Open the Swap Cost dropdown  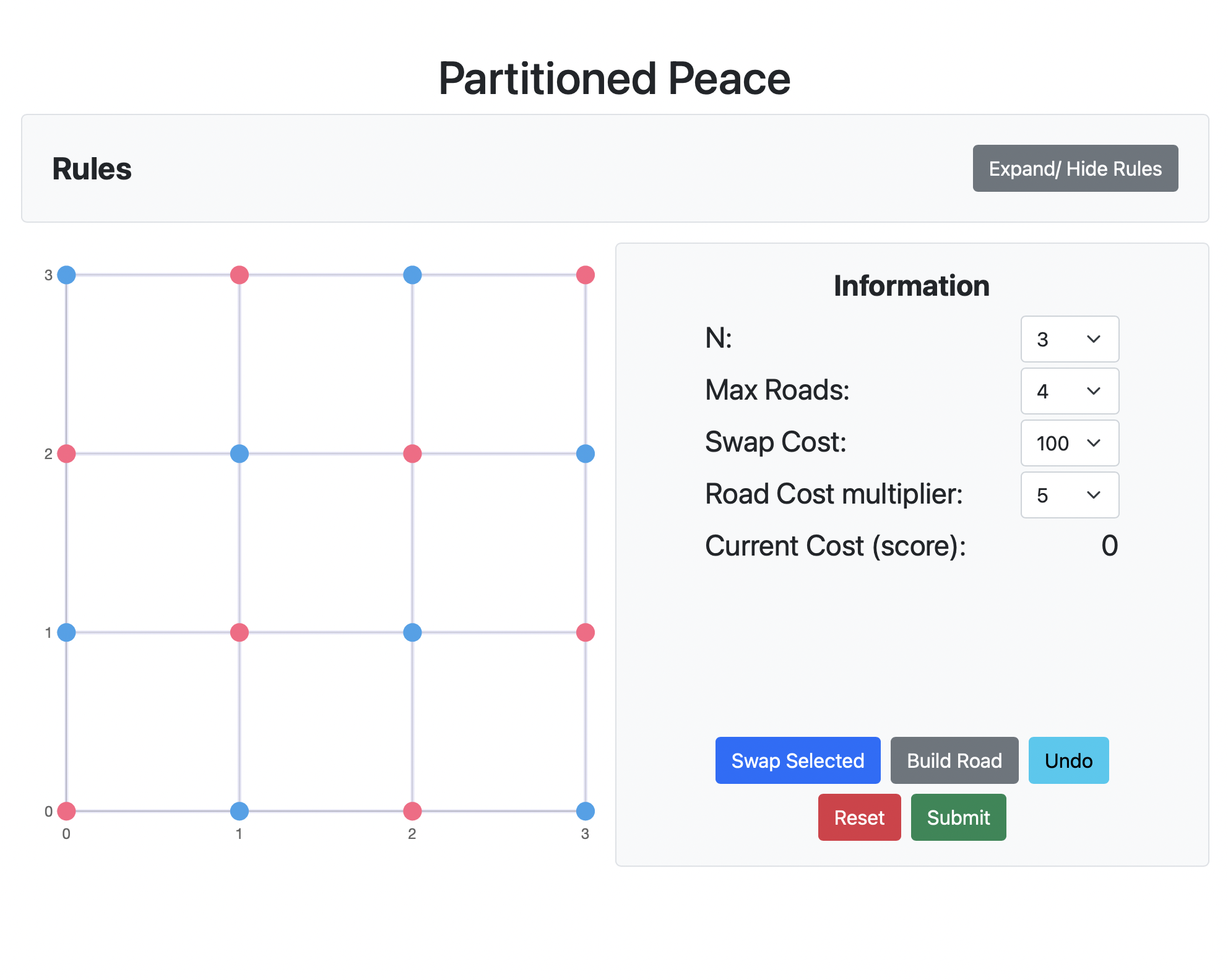click(x=1069, y=443)
